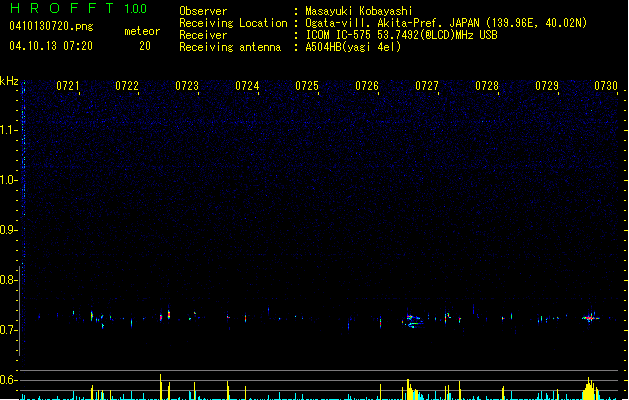Image resolution: width=629 pixels, height=400 pixels.
Task: Click the 0722 time marker
Action: [127, 86]
